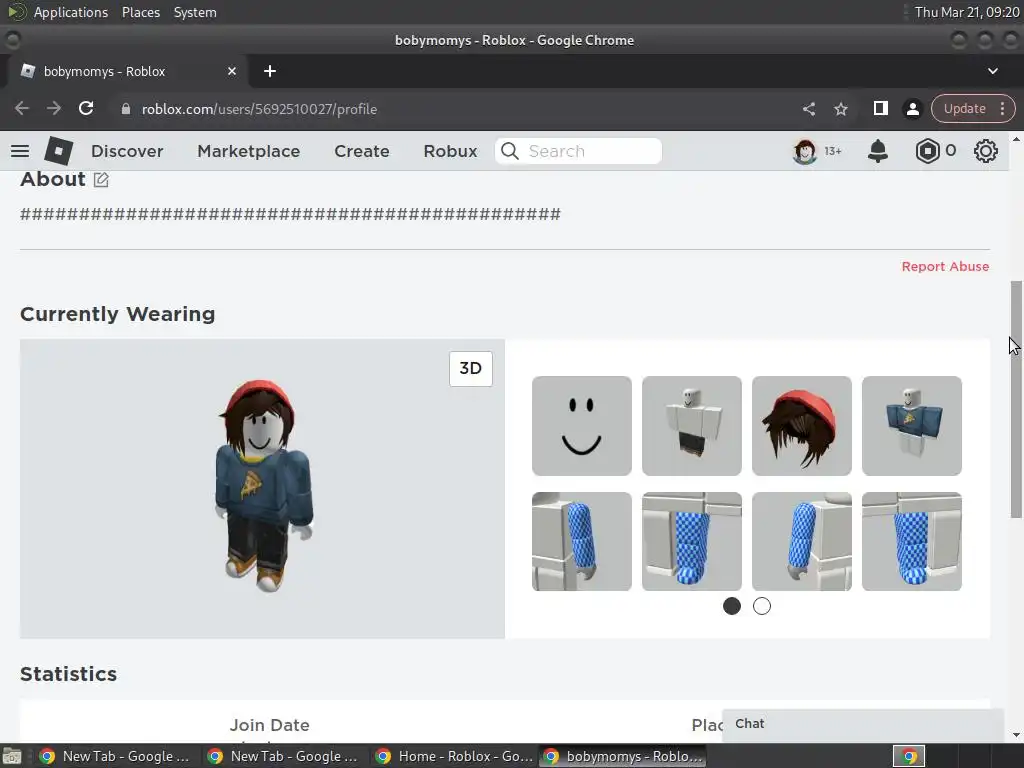Click the Currently Wearing heading
The image size is (1024, 768).
tap(118, 314)
